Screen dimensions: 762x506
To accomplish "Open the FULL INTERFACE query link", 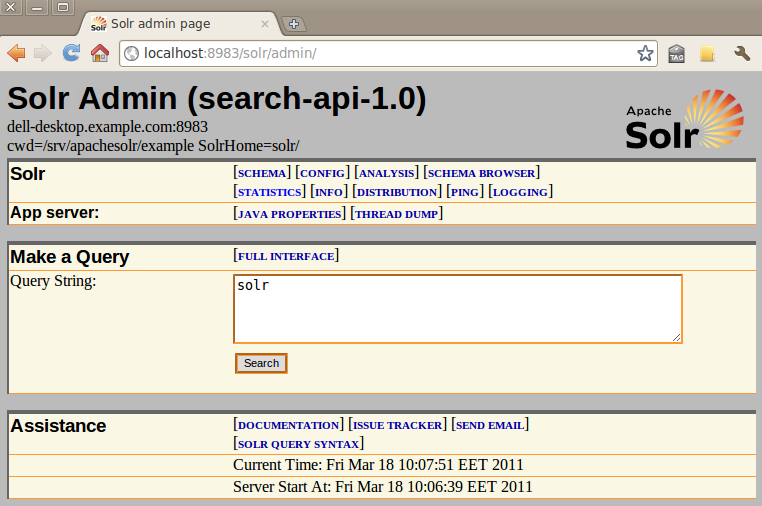I will (286, 256).
